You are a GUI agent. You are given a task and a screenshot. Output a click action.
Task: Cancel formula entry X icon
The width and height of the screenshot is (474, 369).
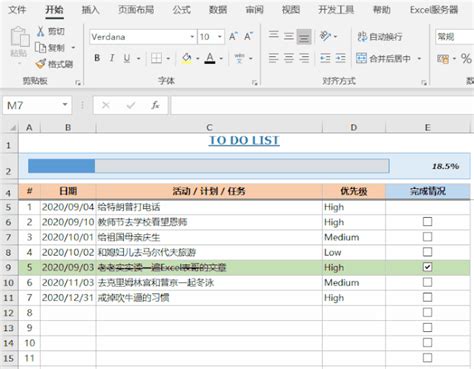pos(106,105)
